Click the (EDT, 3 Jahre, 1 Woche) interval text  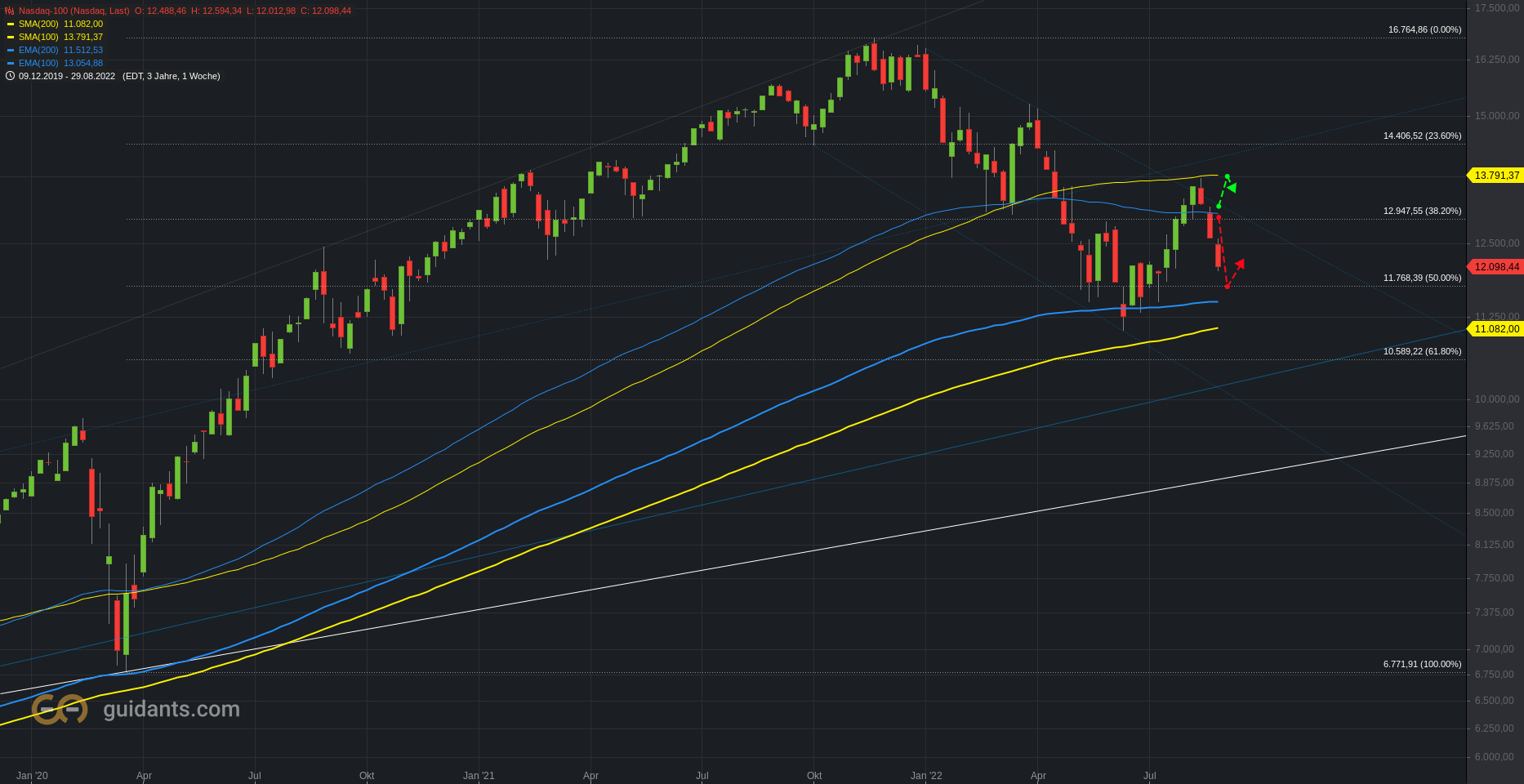172,76
